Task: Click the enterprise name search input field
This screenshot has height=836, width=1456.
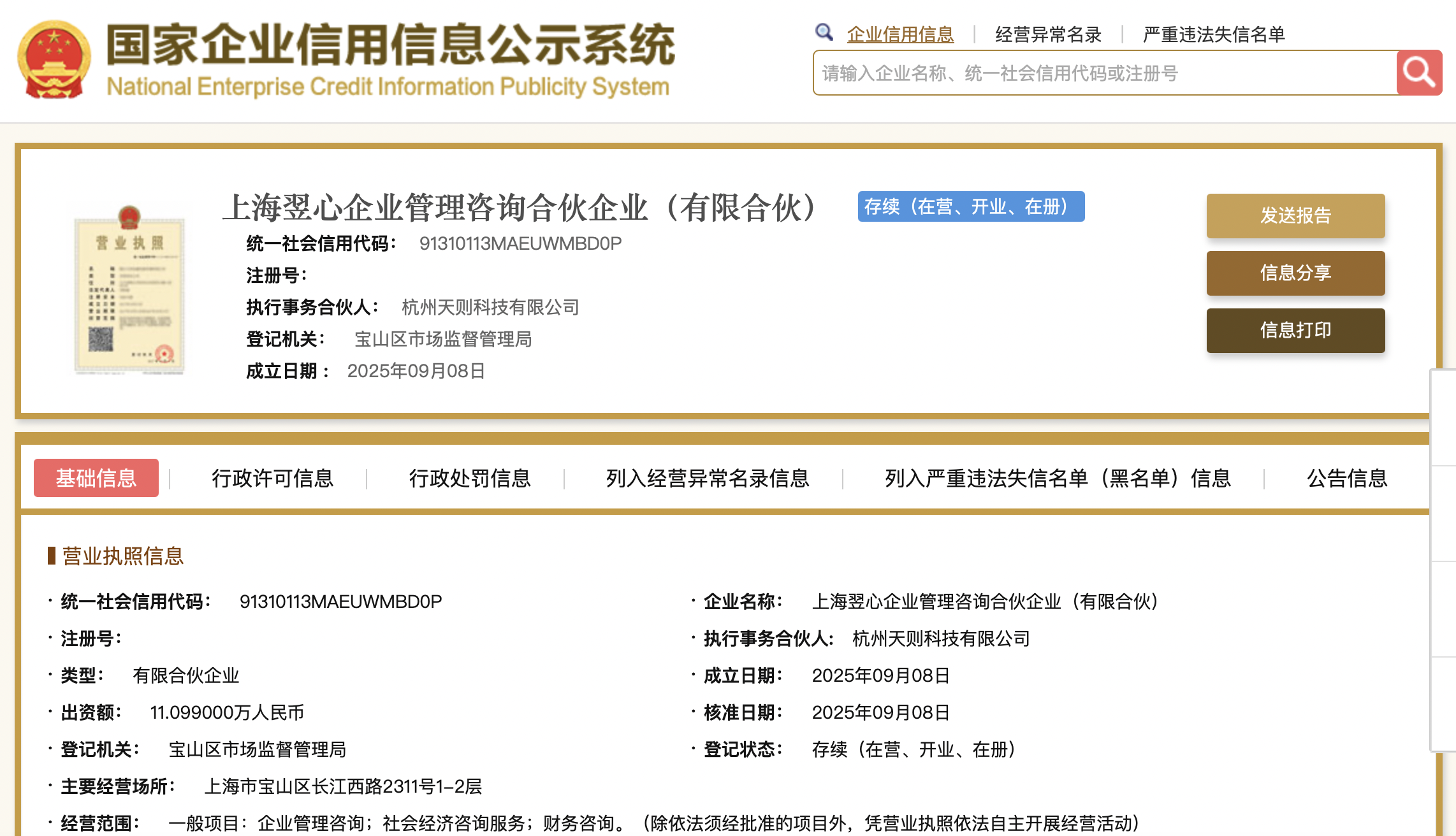Action: pyautogui.click(x=1104, y=73)
